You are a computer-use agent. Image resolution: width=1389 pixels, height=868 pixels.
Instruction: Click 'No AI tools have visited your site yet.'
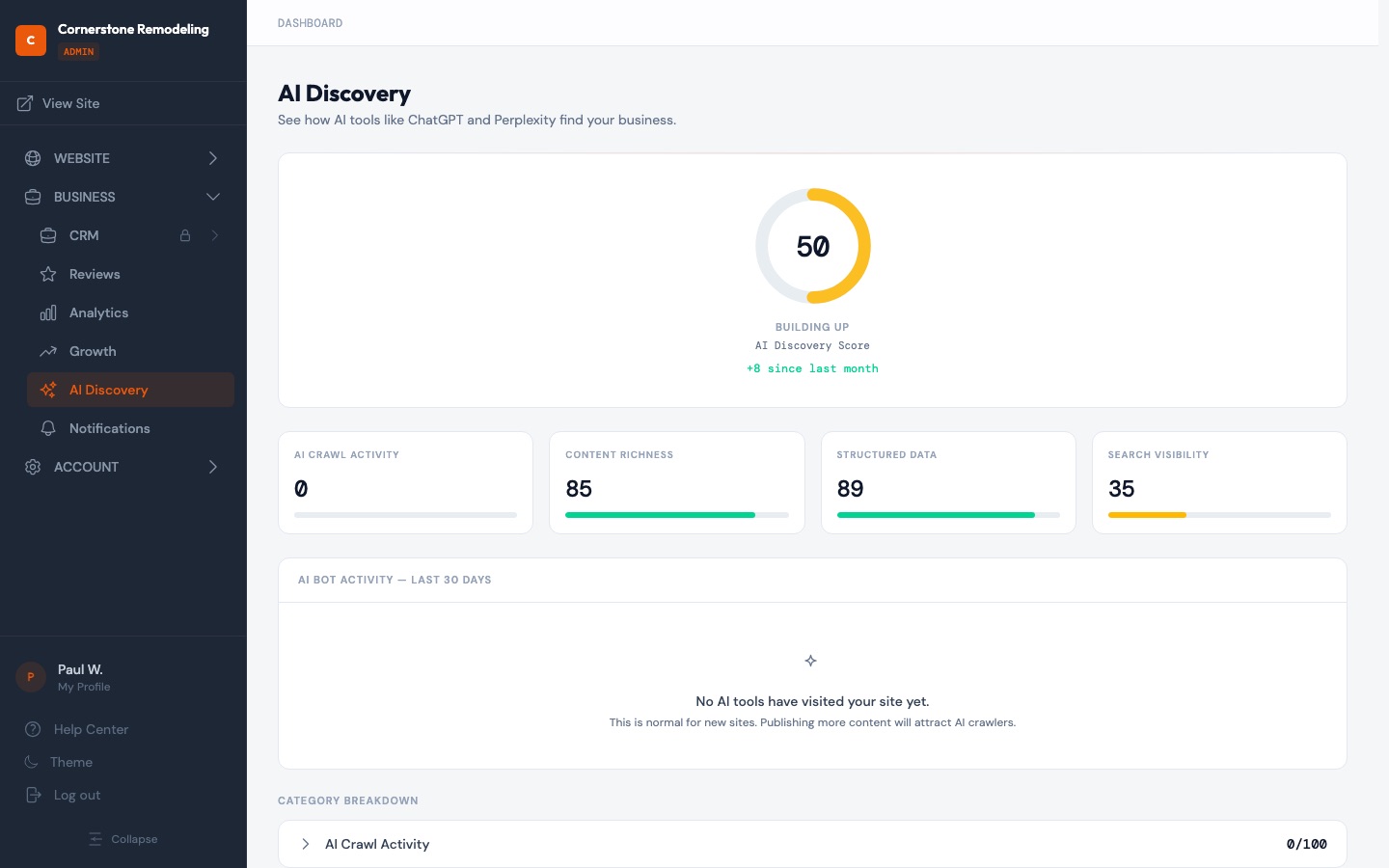pos(812,701)
